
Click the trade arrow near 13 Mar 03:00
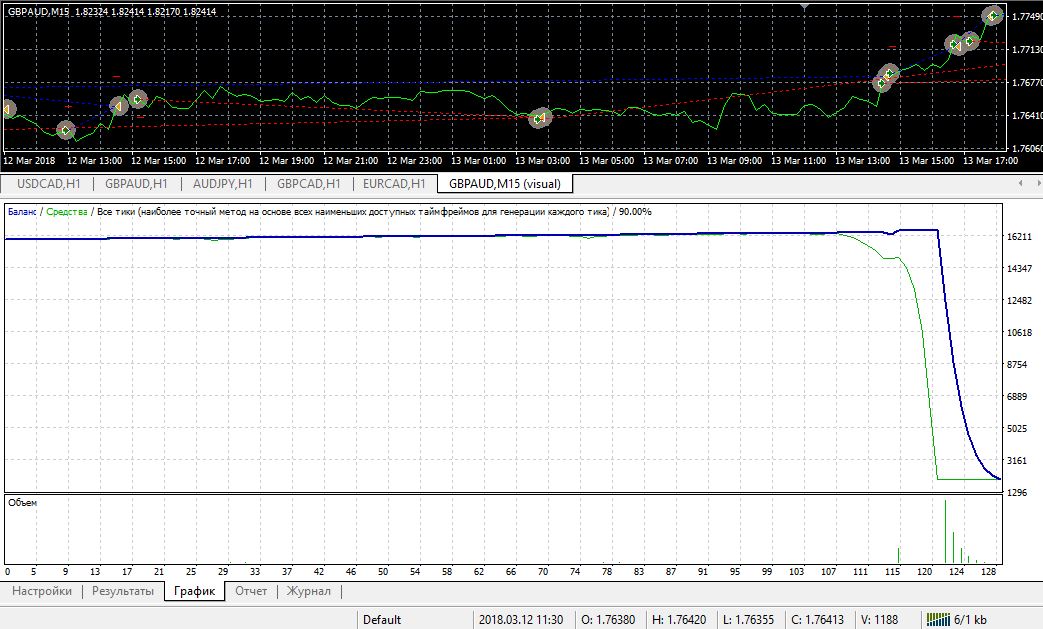539,118
